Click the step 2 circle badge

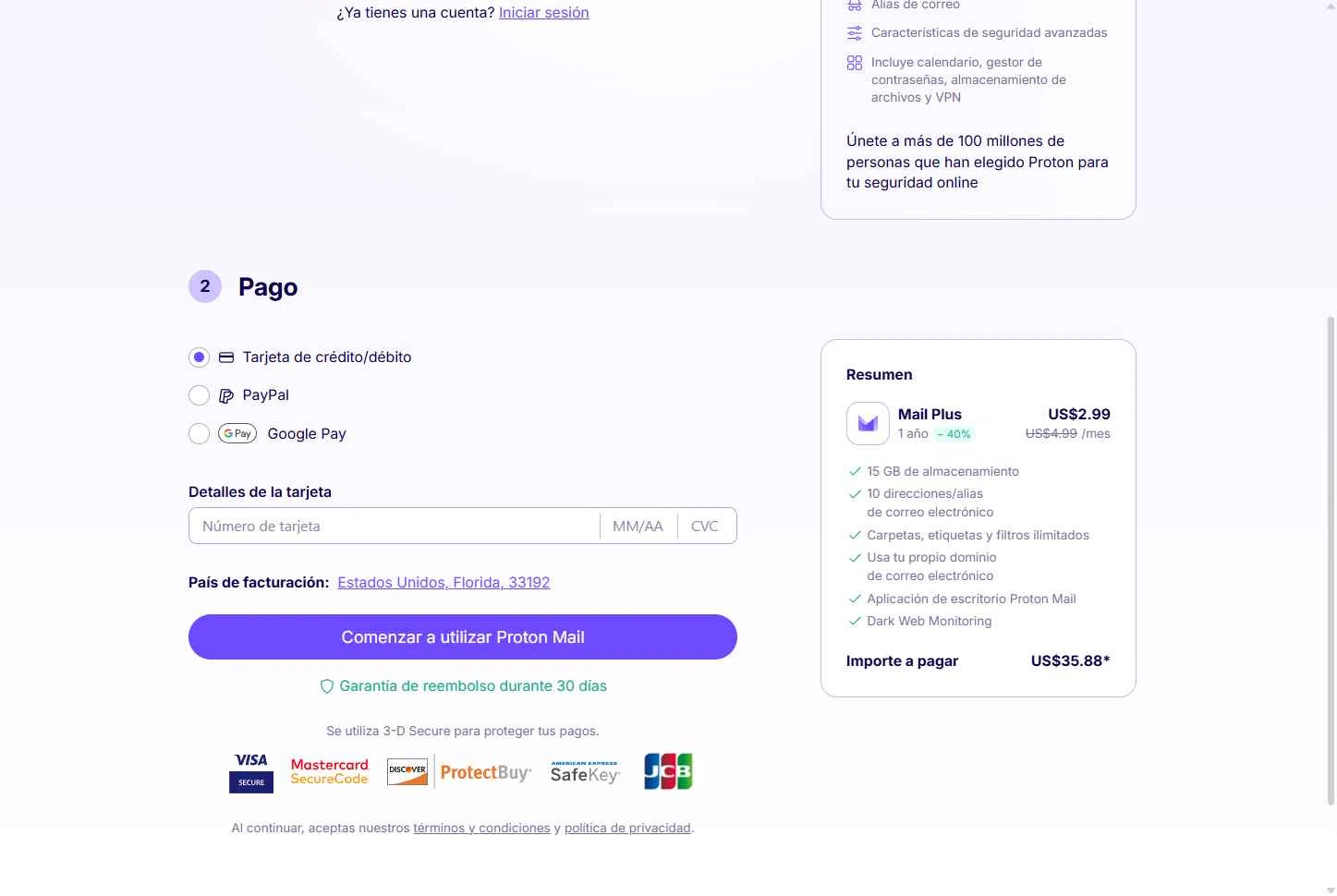[205, 286]
